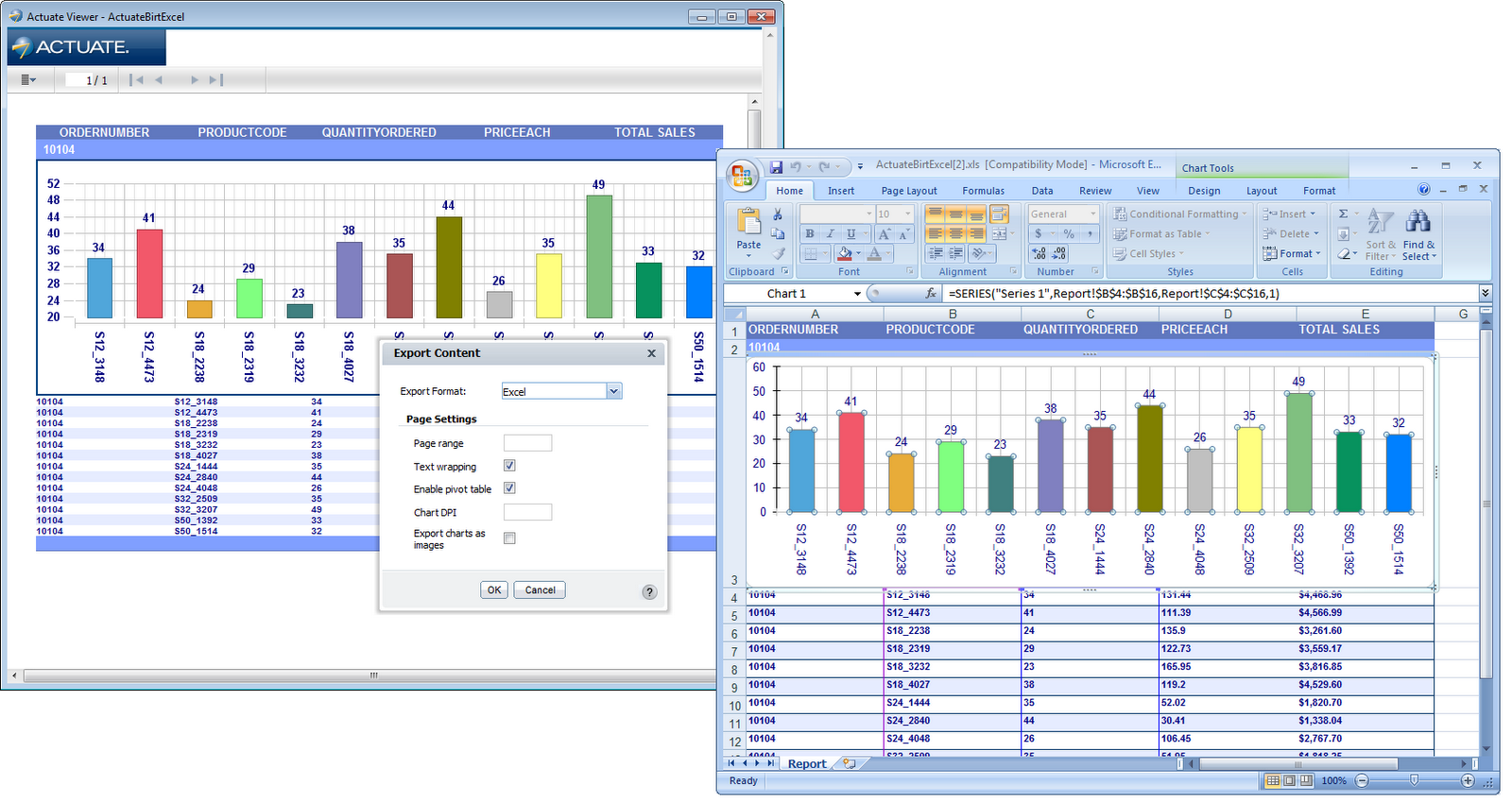Click the Font Color icon
Screen dimensions: 1512x803
pos(875,253)
